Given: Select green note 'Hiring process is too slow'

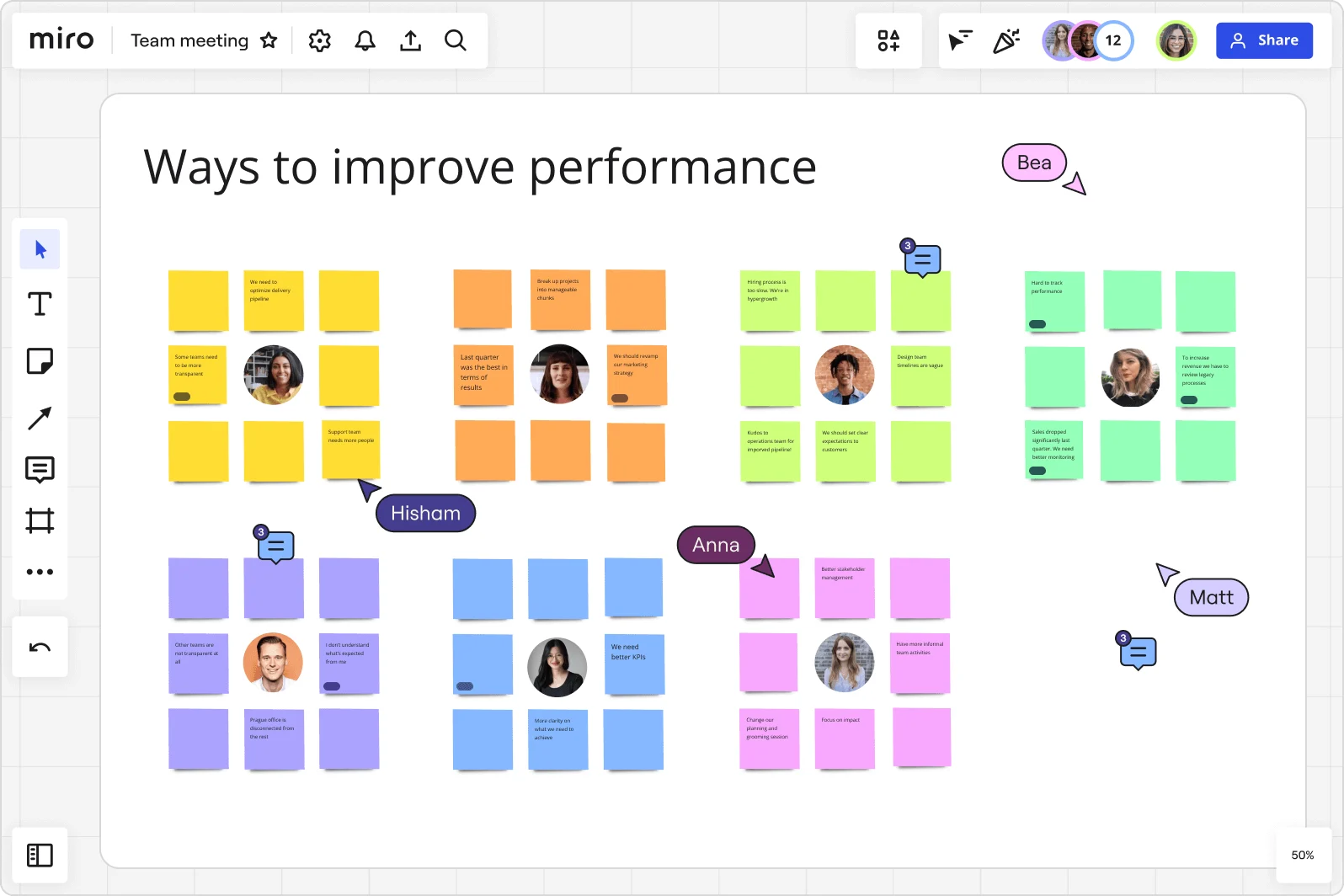Looking at the screenshot, I should [x=770, y=301].
